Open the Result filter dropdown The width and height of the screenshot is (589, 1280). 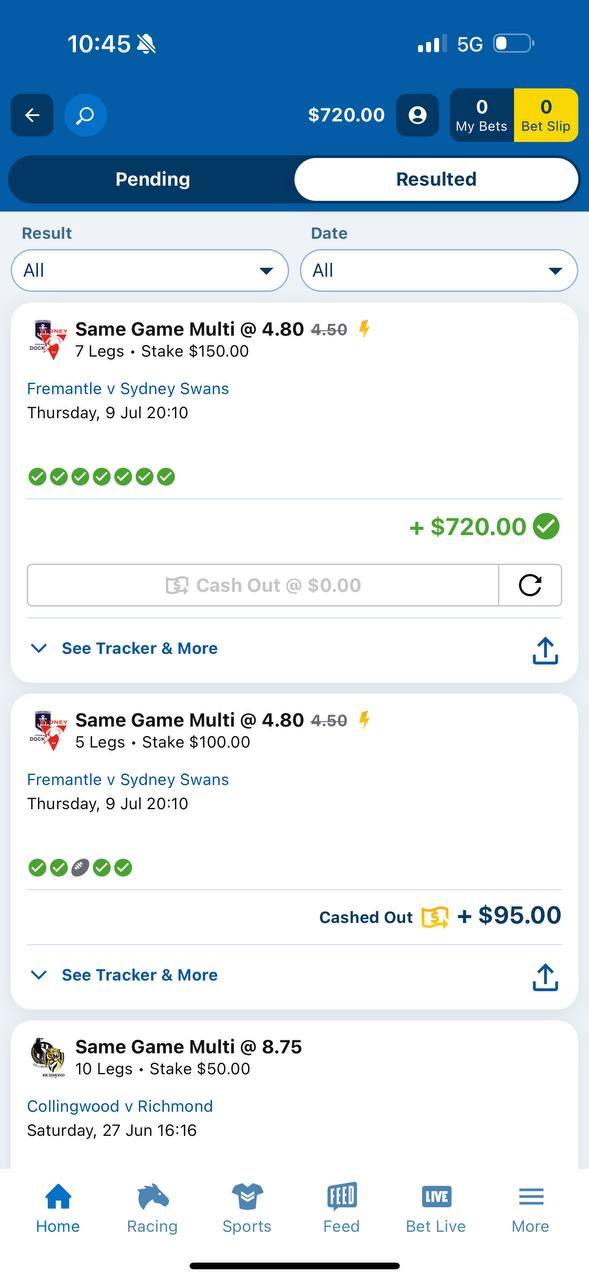coord(150,270)
